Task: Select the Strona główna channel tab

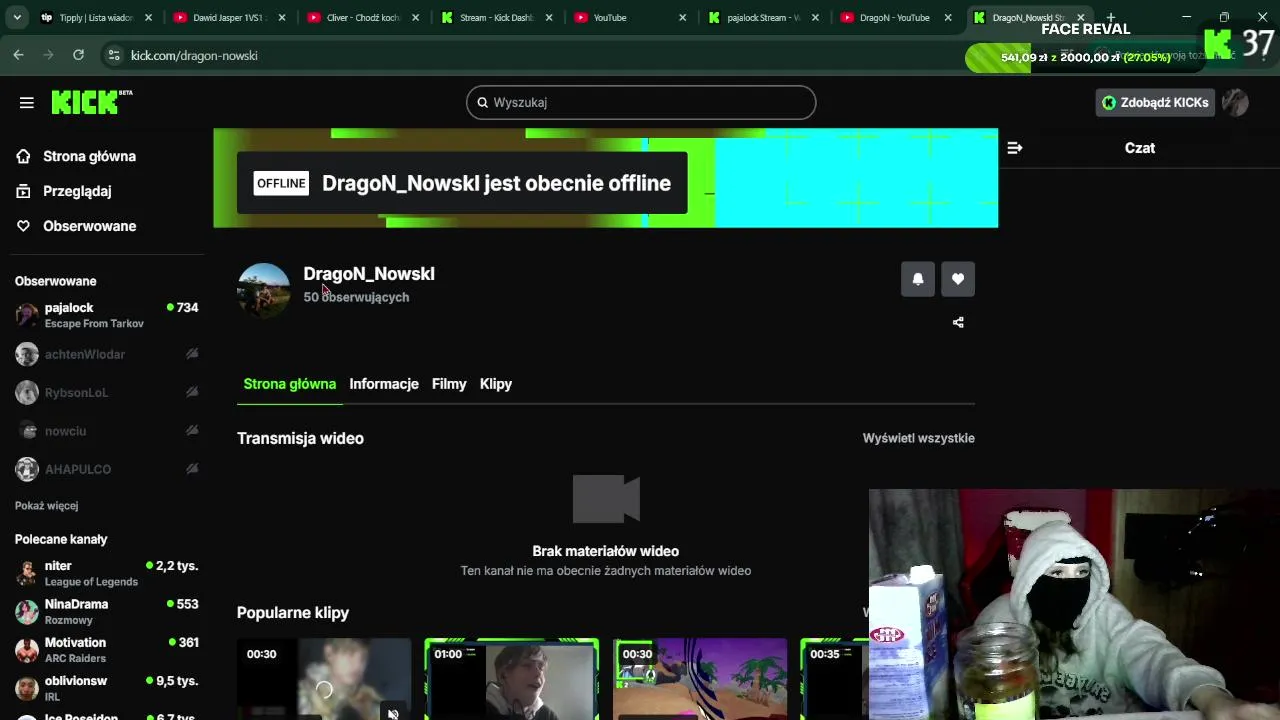Action: tap(290, 384)
